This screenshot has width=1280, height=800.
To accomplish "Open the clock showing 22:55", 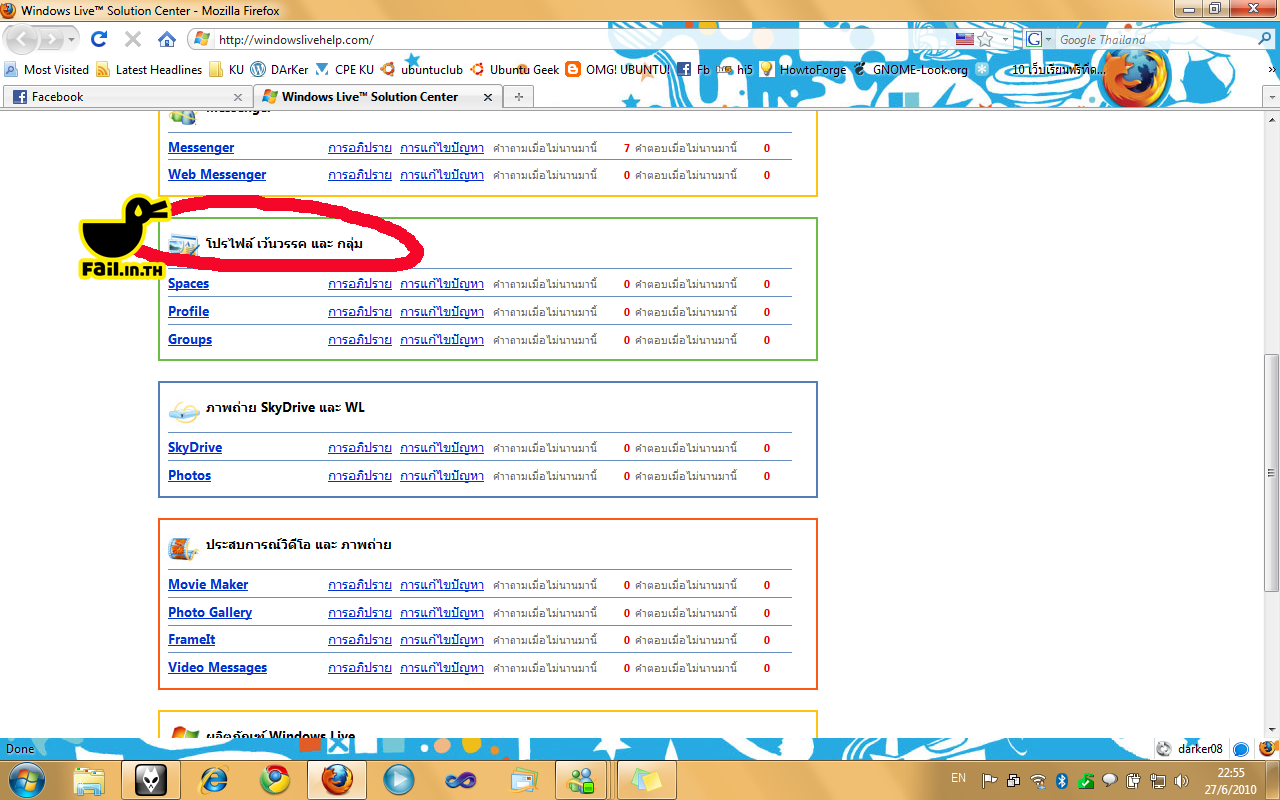I will (x=1230, y=780).
